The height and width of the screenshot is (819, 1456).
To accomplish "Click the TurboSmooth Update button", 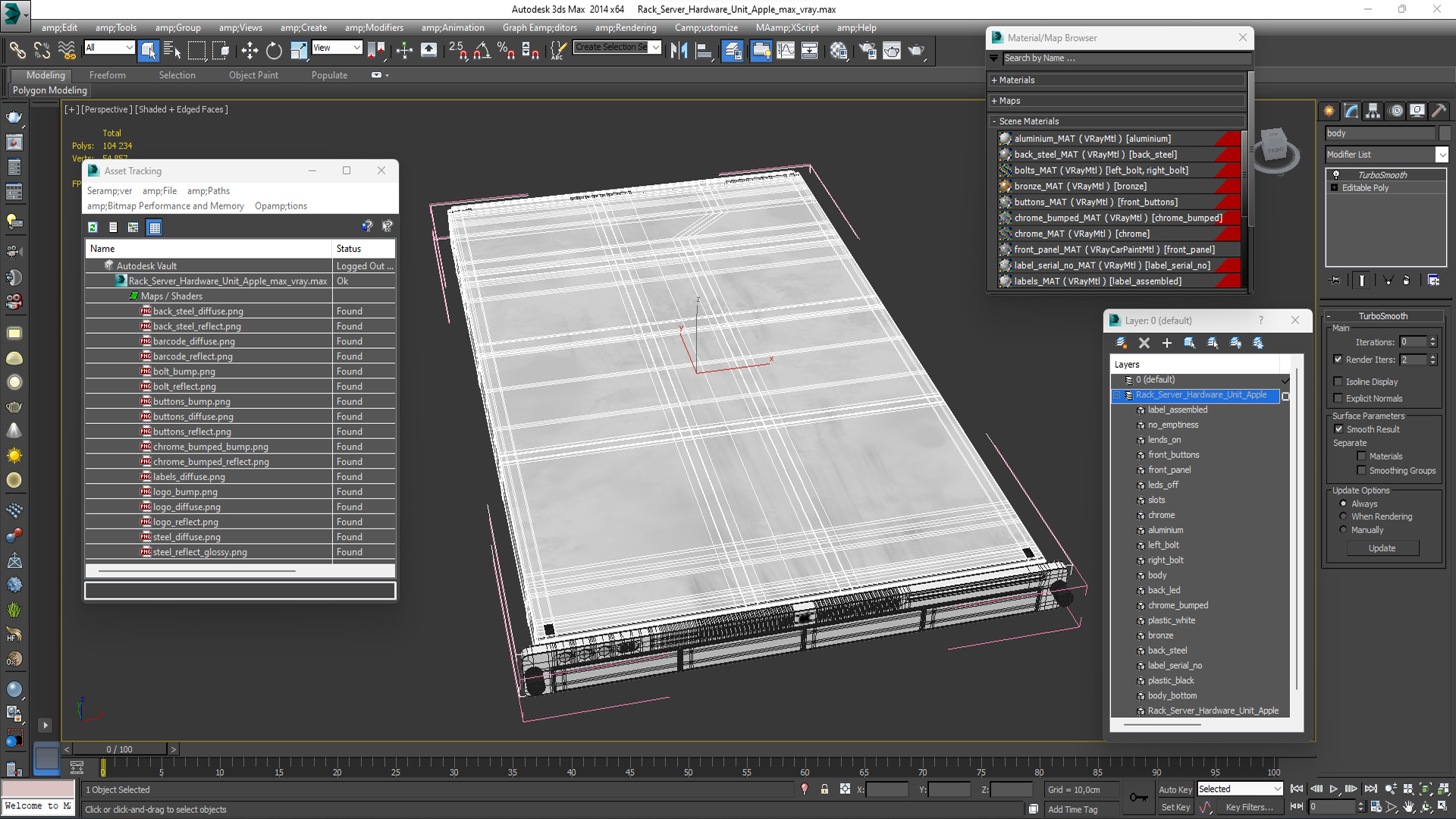I will pos(1382,548).
